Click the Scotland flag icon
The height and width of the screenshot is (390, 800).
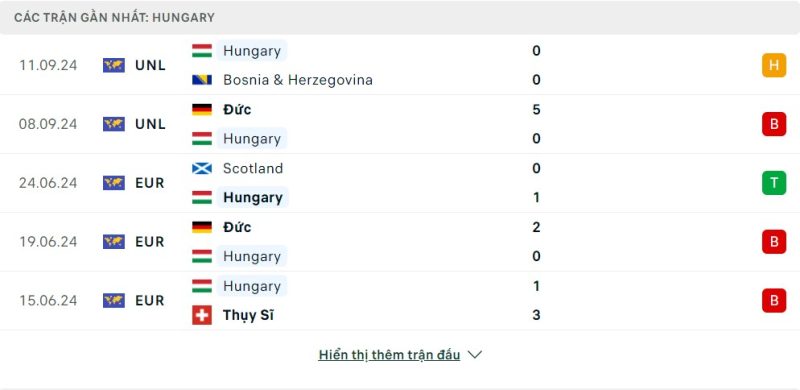202,168
